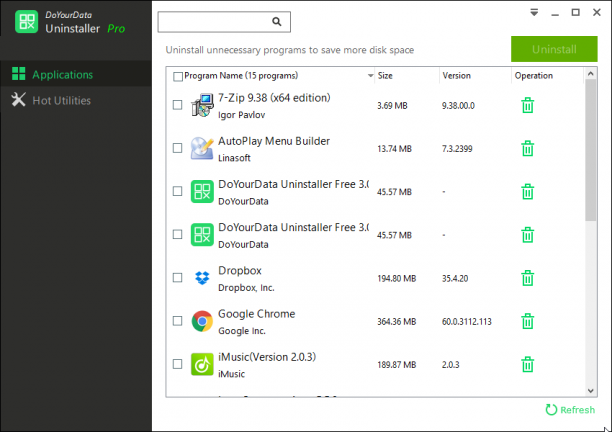Check the 7-Zip 9.38 checkbox
Viewport: 612px width, 432px height.
178,105
